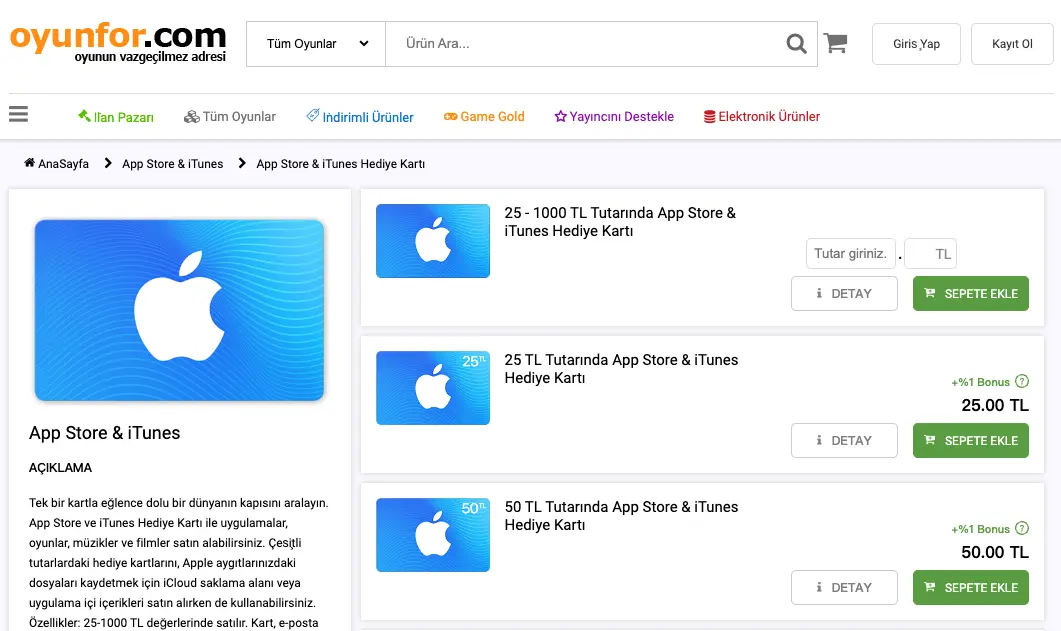Viewport: 1061px width, 631px height.
Task: Click the AÇIKLAMA heading
Action: point(60,468)
